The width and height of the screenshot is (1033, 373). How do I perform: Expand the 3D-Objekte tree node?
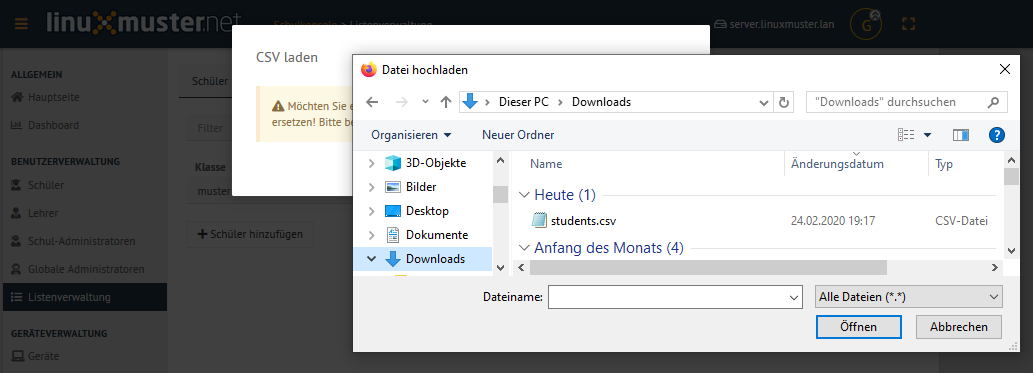[372, 163]
